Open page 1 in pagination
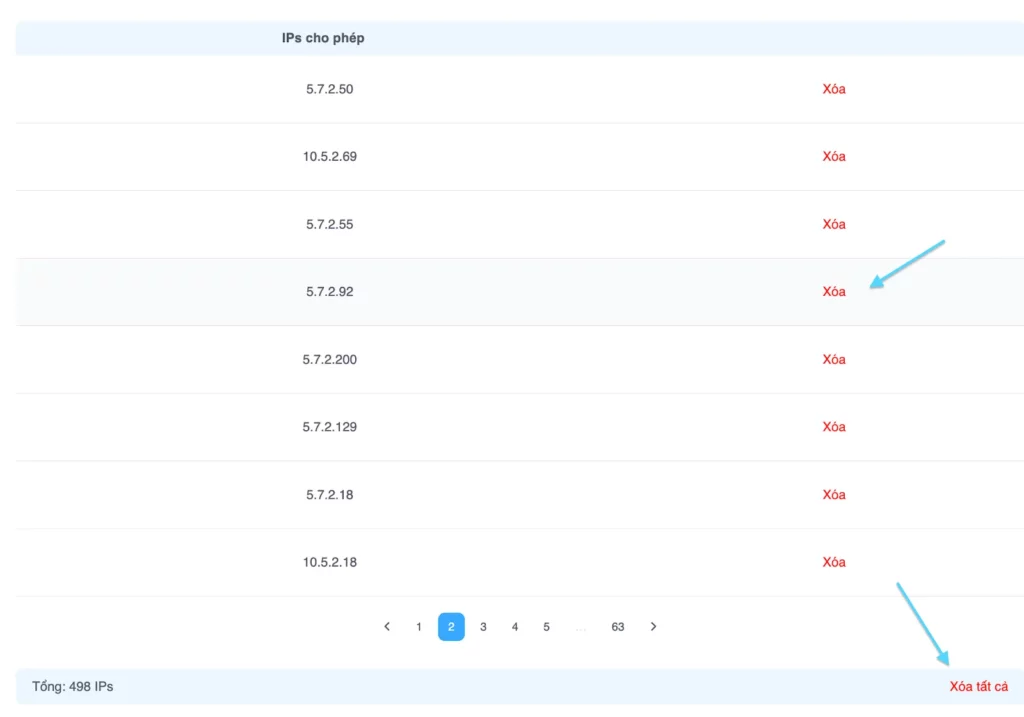The width and height of the screenshot is (1024, 717). (x=419, y=627)
